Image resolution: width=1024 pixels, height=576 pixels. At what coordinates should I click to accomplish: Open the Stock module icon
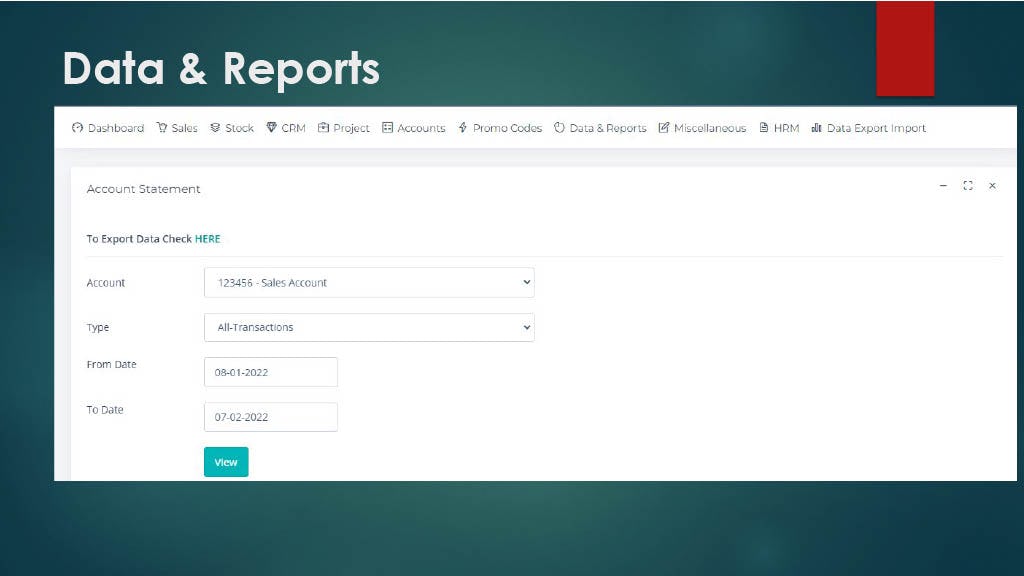(213, 128)
